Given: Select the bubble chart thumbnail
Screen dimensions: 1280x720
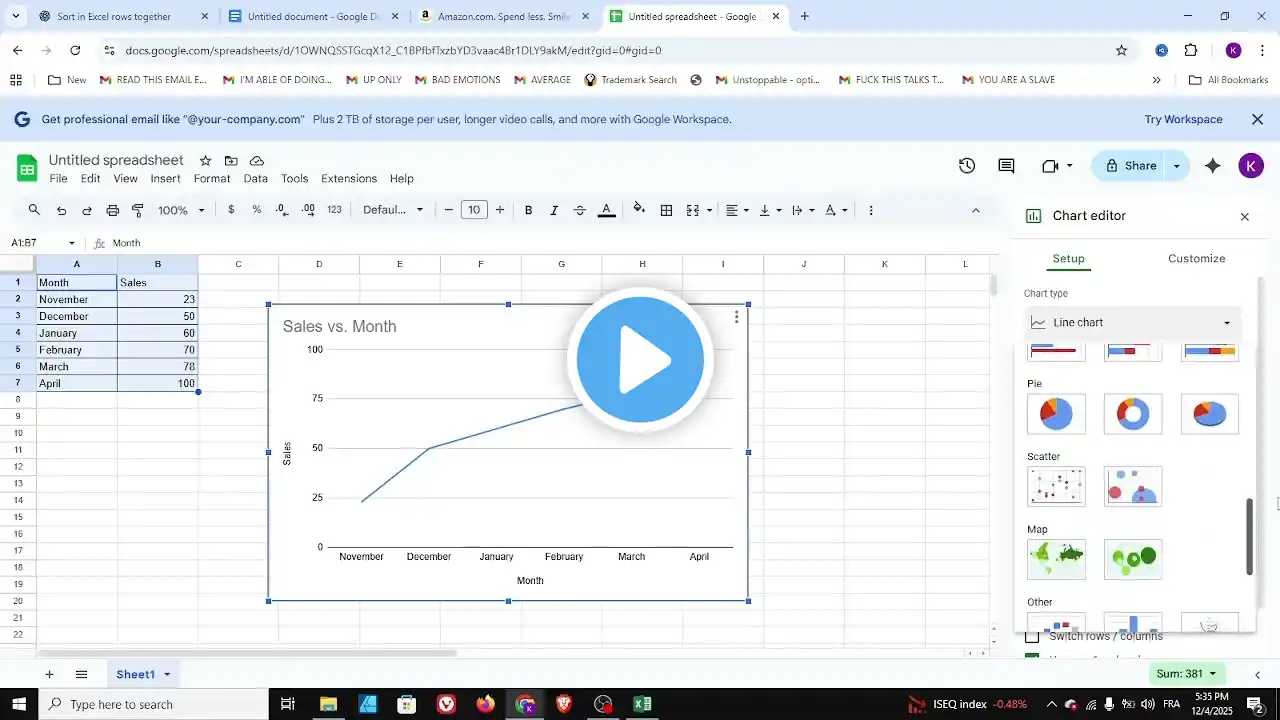Looking at the screenshot, I should coord(1133,487).
